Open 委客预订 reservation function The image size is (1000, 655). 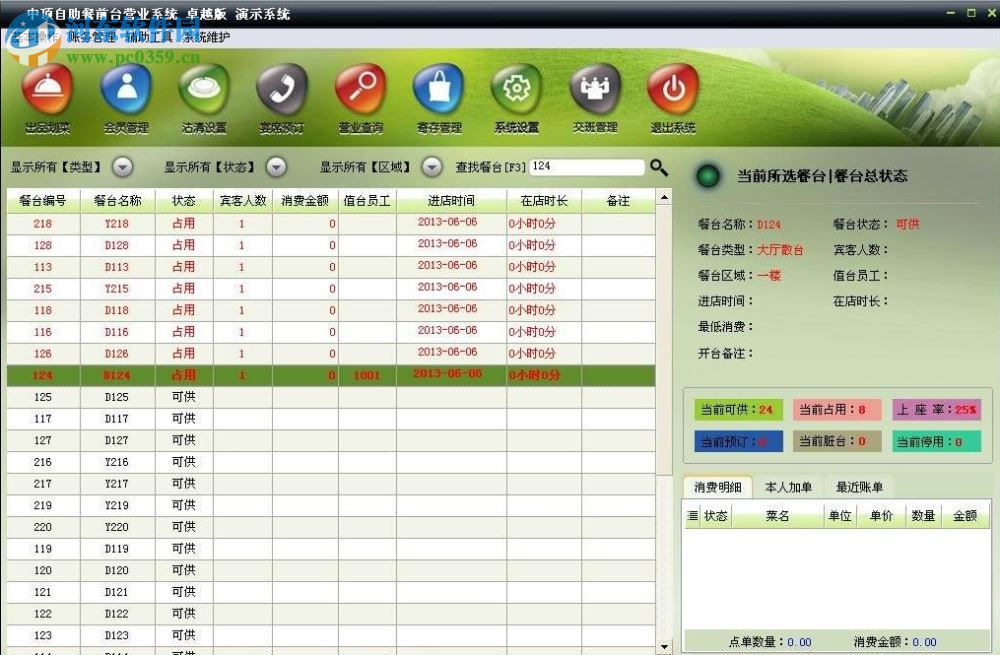(x=281, y=97)
